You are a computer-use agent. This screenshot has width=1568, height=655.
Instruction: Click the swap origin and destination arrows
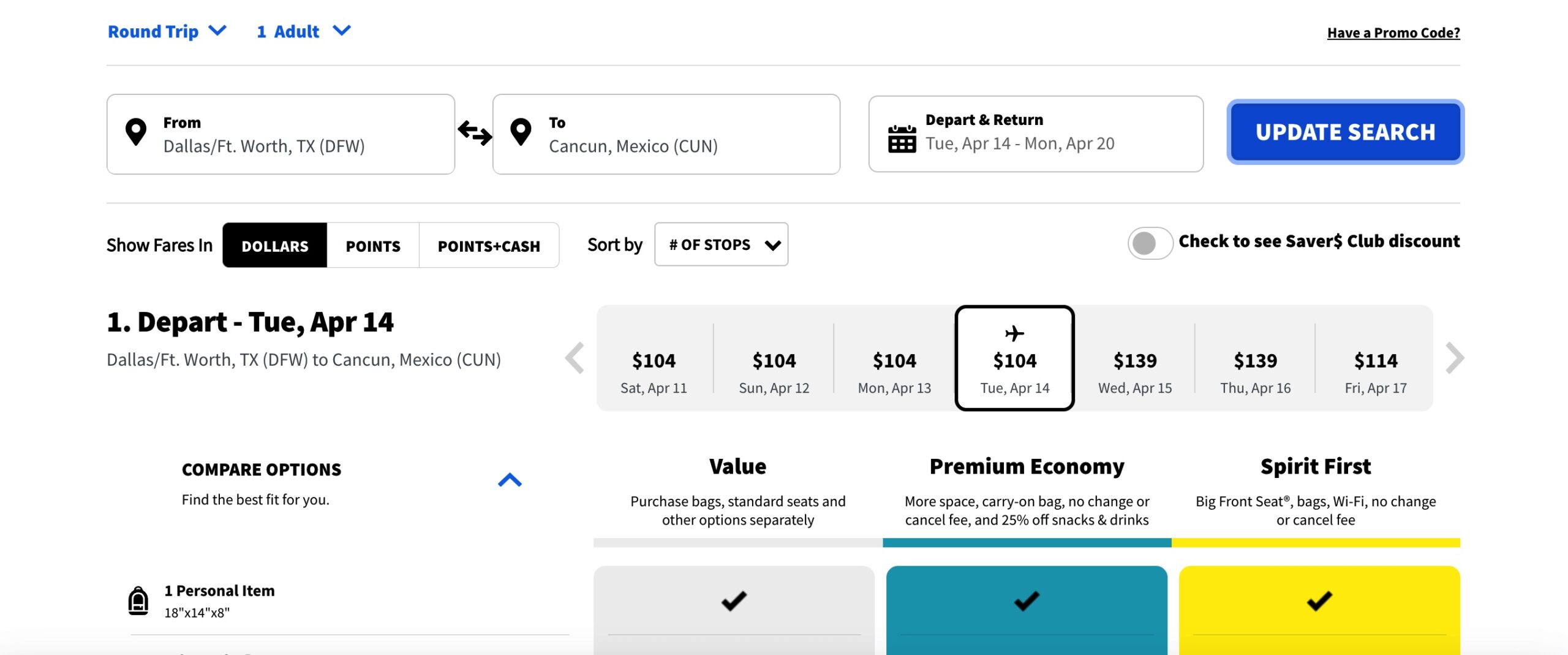[x=473, y=132]
